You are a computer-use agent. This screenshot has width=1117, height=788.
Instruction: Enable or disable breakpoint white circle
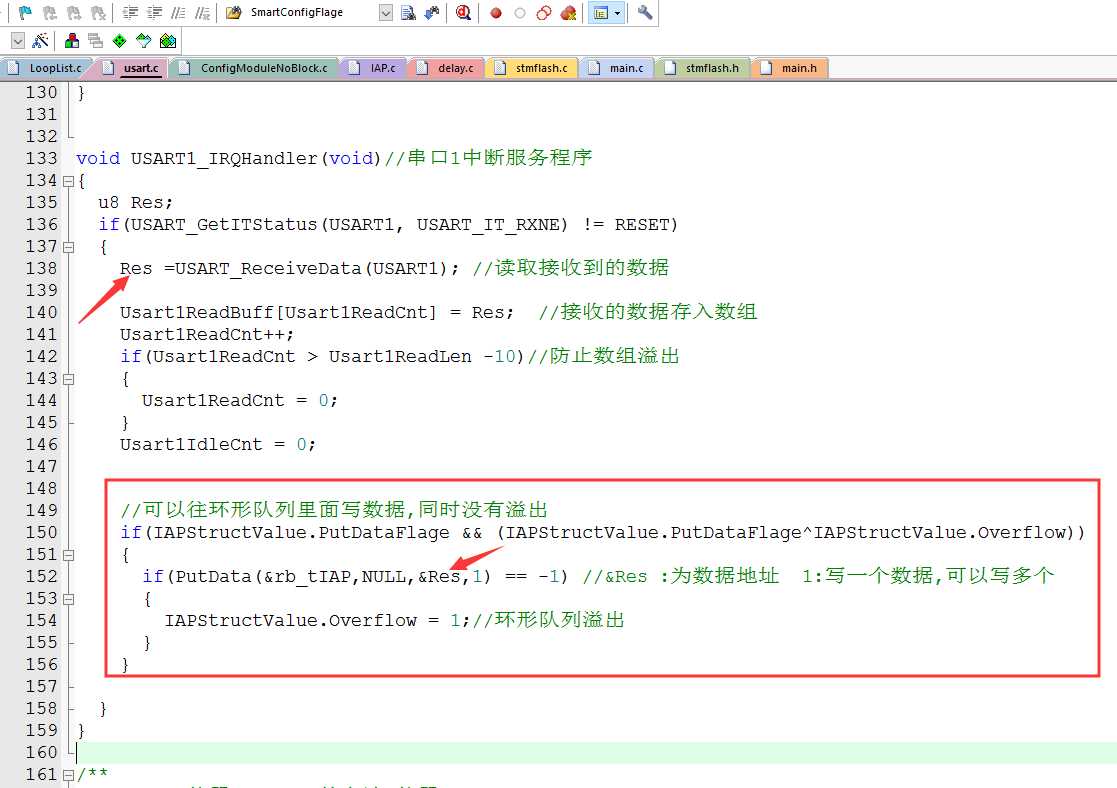(x=520, y=12)
